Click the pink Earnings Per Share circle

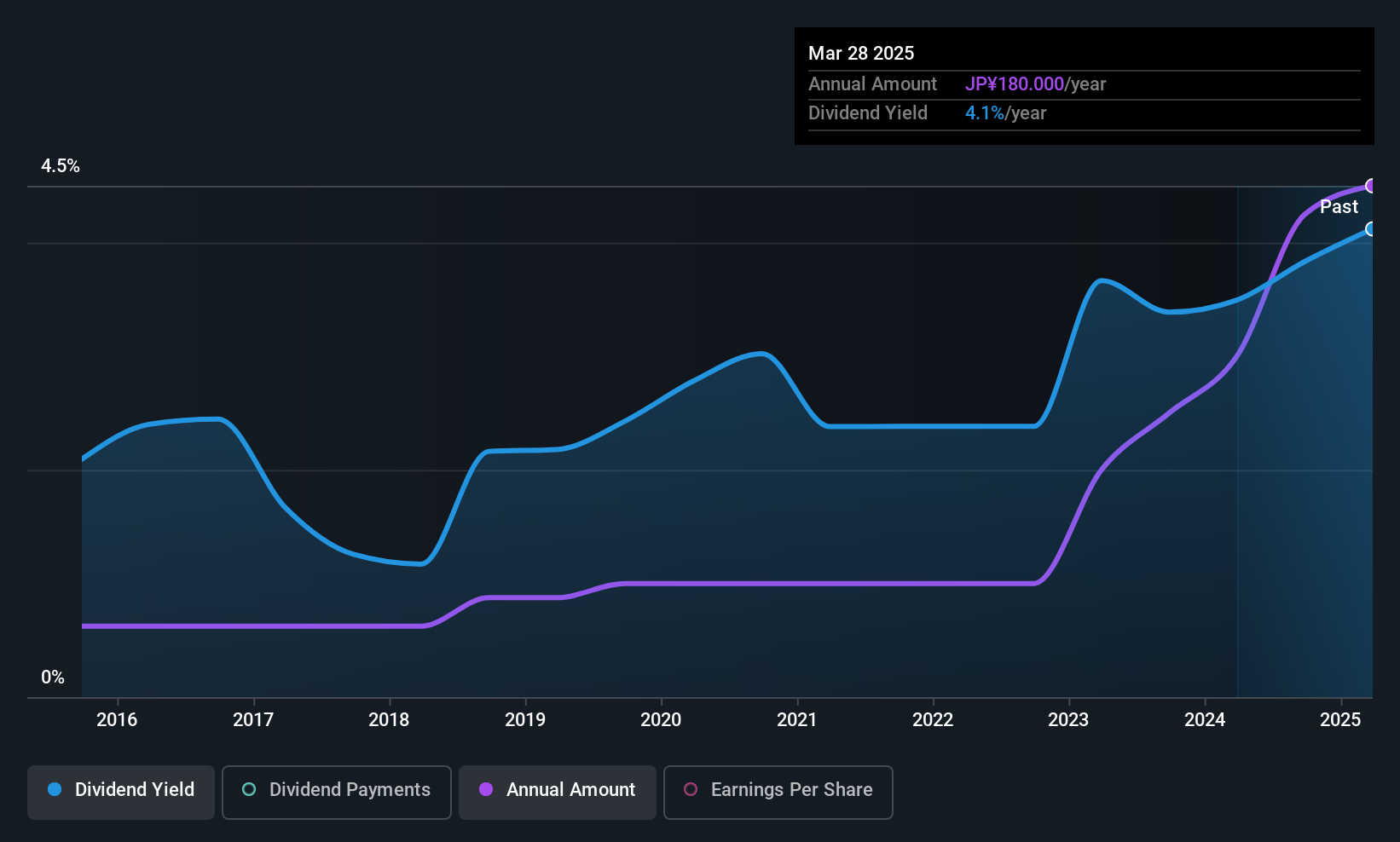(x=691, y=790)
